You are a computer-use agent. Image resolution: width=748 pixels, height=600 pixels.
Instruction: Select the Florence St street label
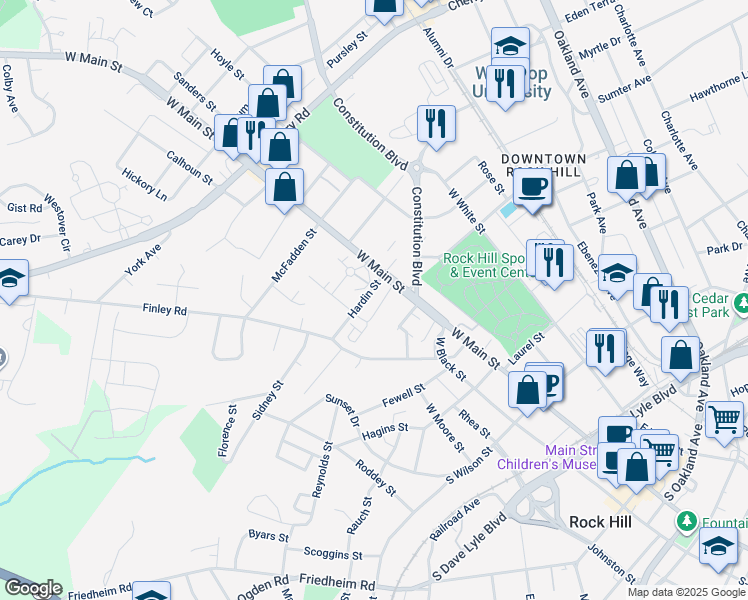[x=227, y=431]
